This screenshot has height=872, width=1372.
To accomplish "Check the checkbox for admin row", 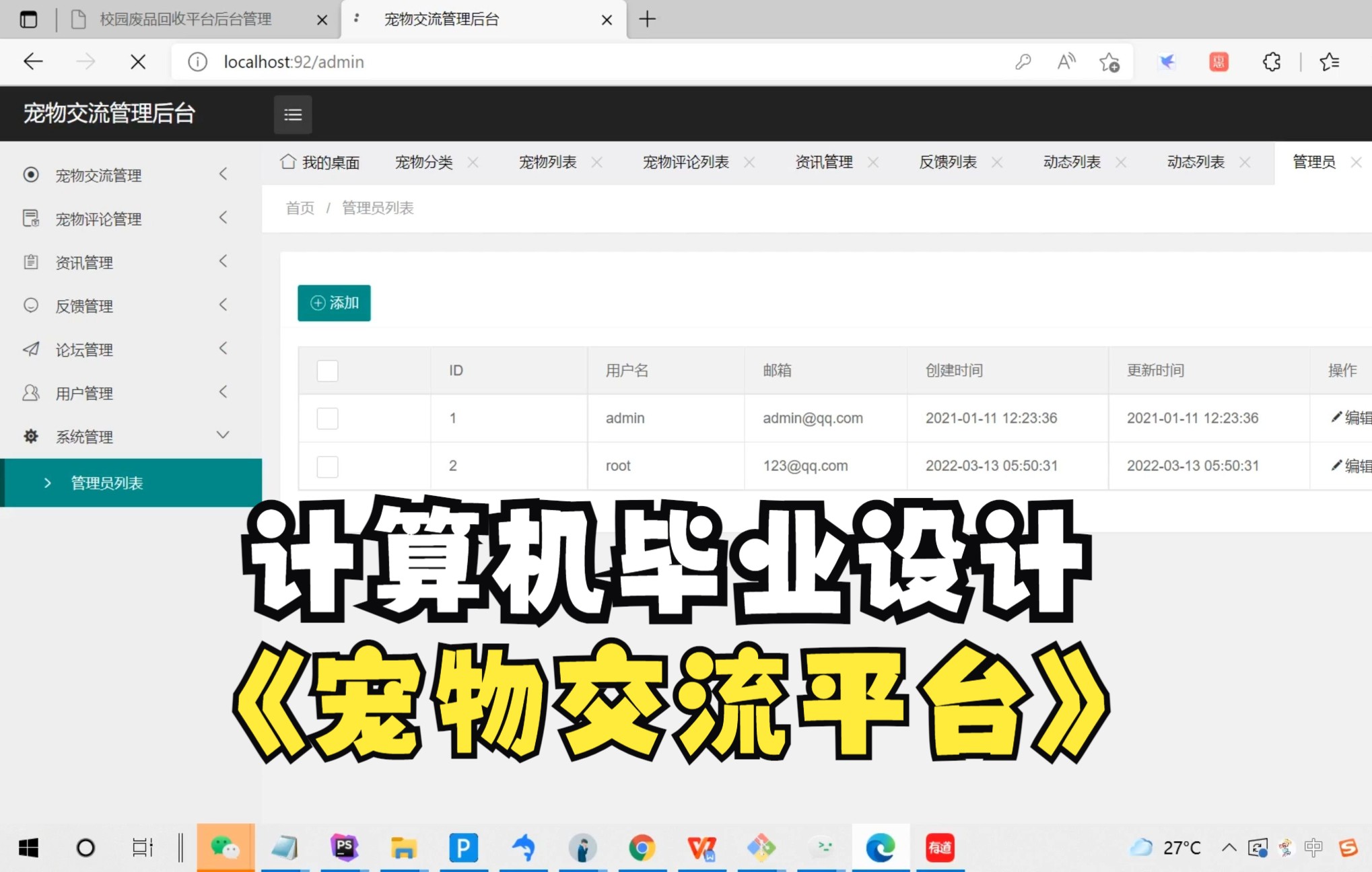I will pos(327,419).
